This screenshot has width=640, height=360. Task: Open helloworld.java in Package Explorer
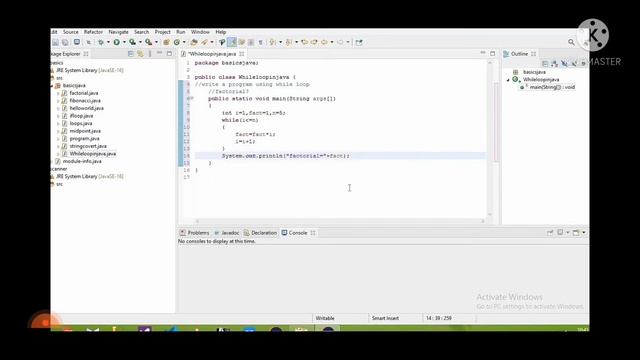[87, 108]
